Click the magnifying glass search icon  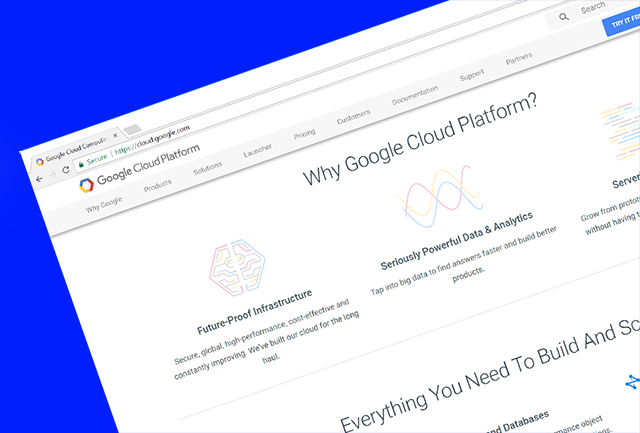[564, 17]
